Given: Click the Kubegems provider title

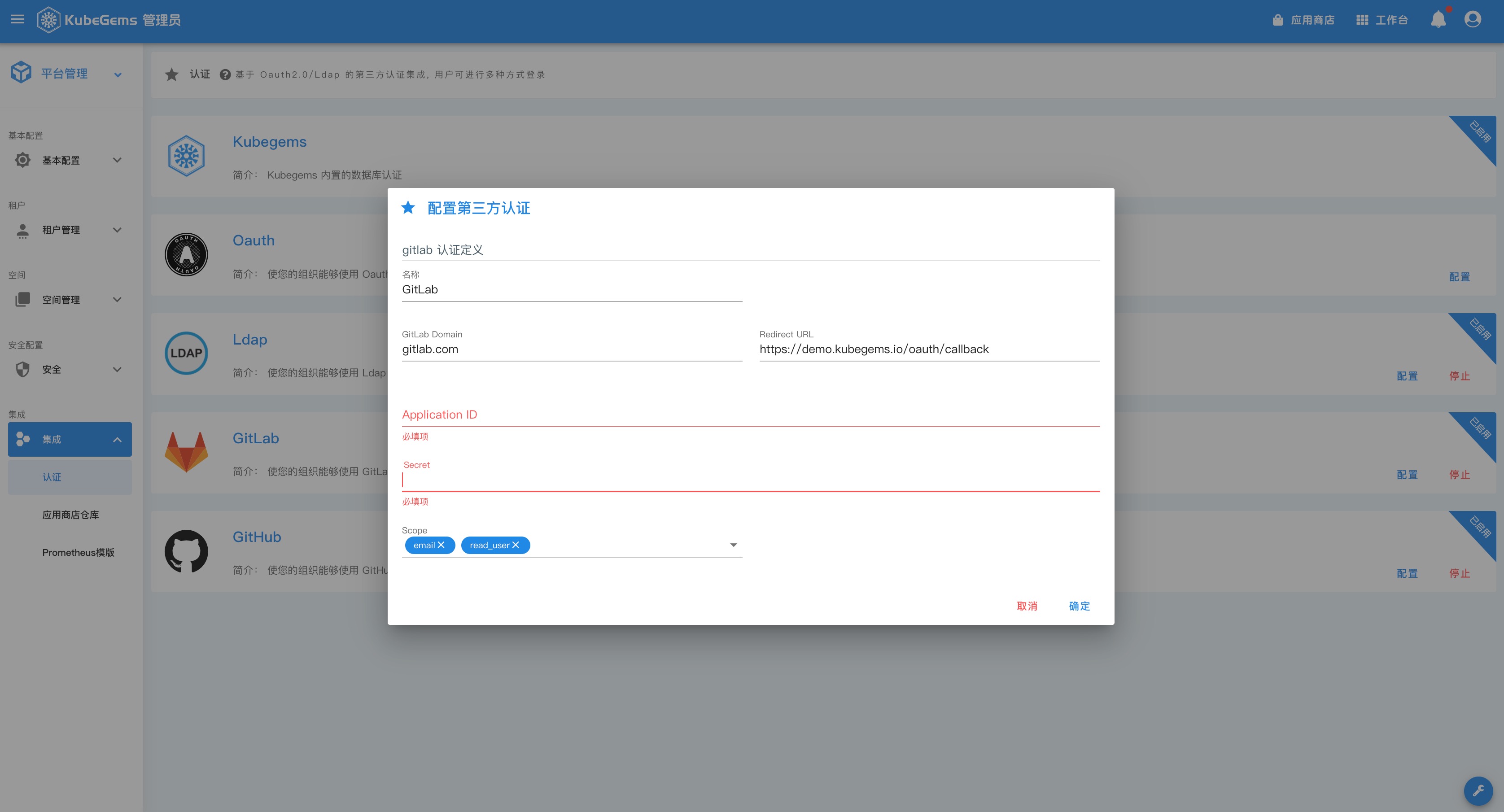Looking at the screenshot, I should click(x=269, y=142).
